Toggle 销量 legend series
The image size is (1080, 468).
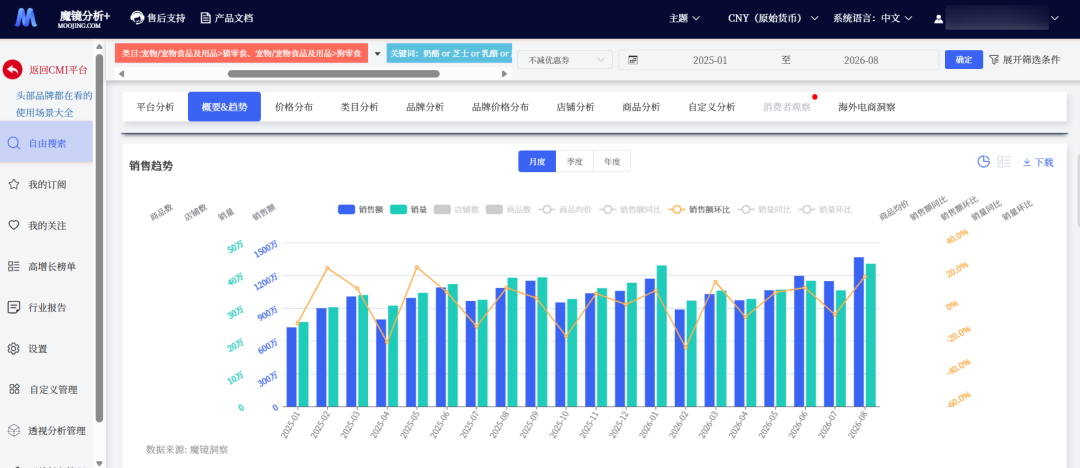[408, 210]
